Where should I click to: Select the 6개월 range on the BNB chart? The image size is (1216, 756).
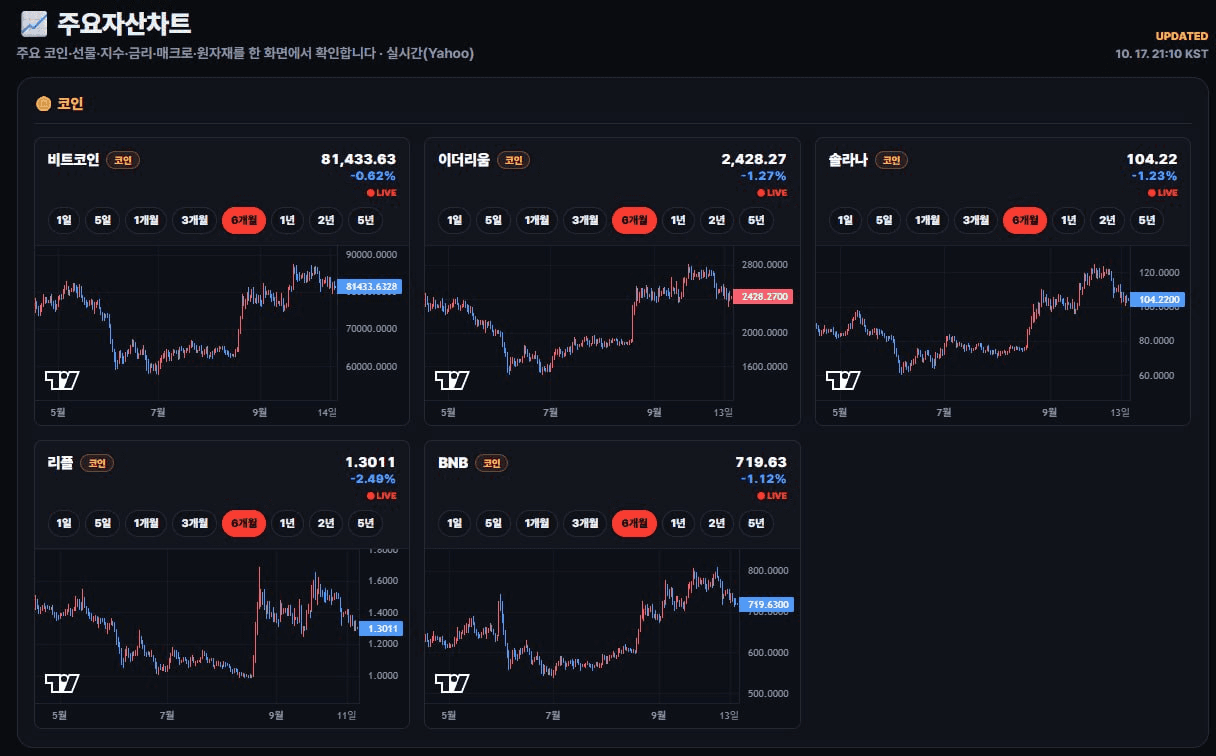click(635, 523)
